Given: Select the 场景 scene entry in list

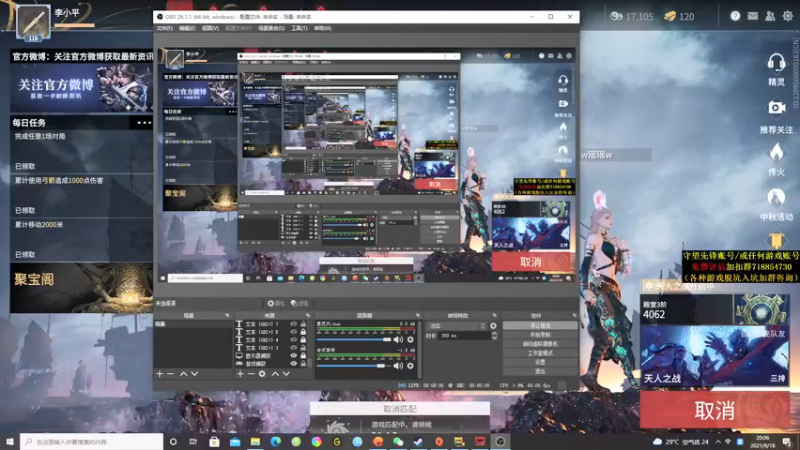Looking at the screenshot, I should pyautogui.click(x=193, y=324).
